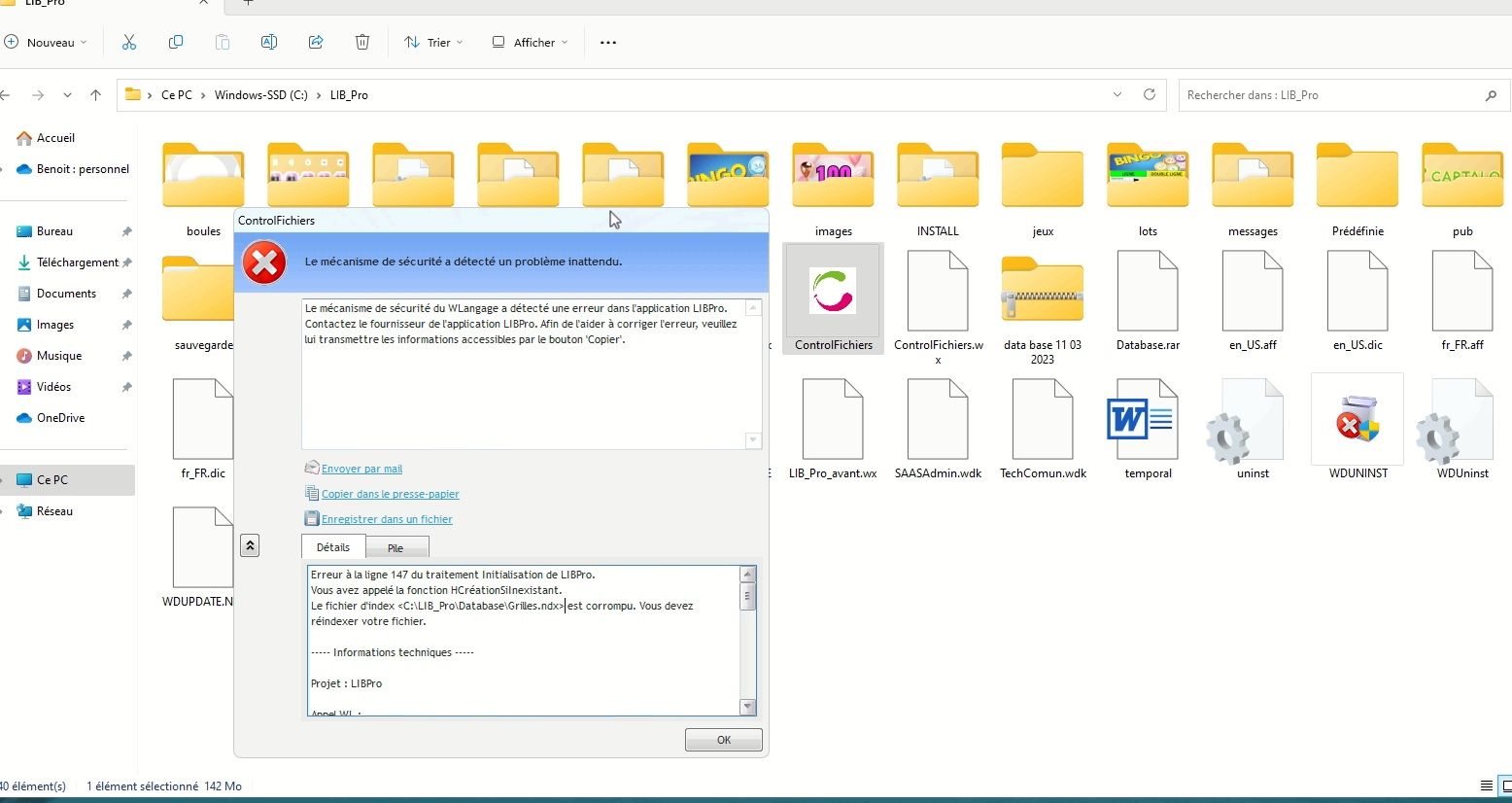The width and height of the screenshot is (1512, 803).
Task: Refresh the LIB_Pro folder view
Action: [1150, 94]
